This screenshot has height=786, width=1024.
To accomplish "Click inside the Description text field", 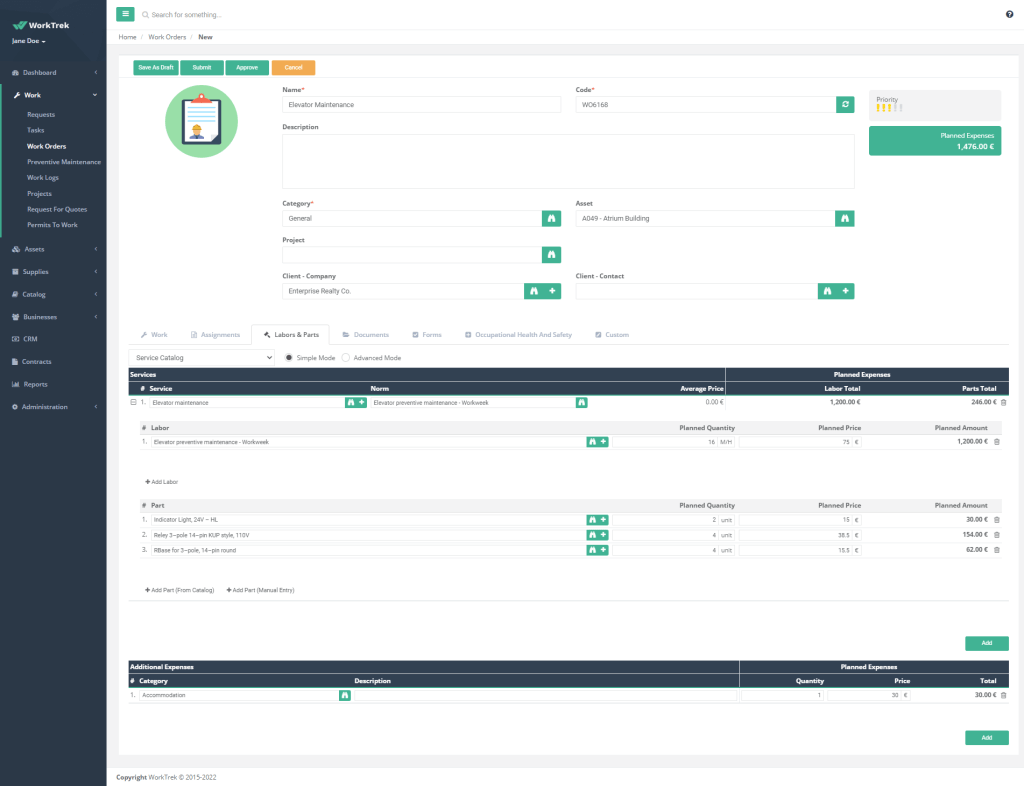I will (567, 160).
